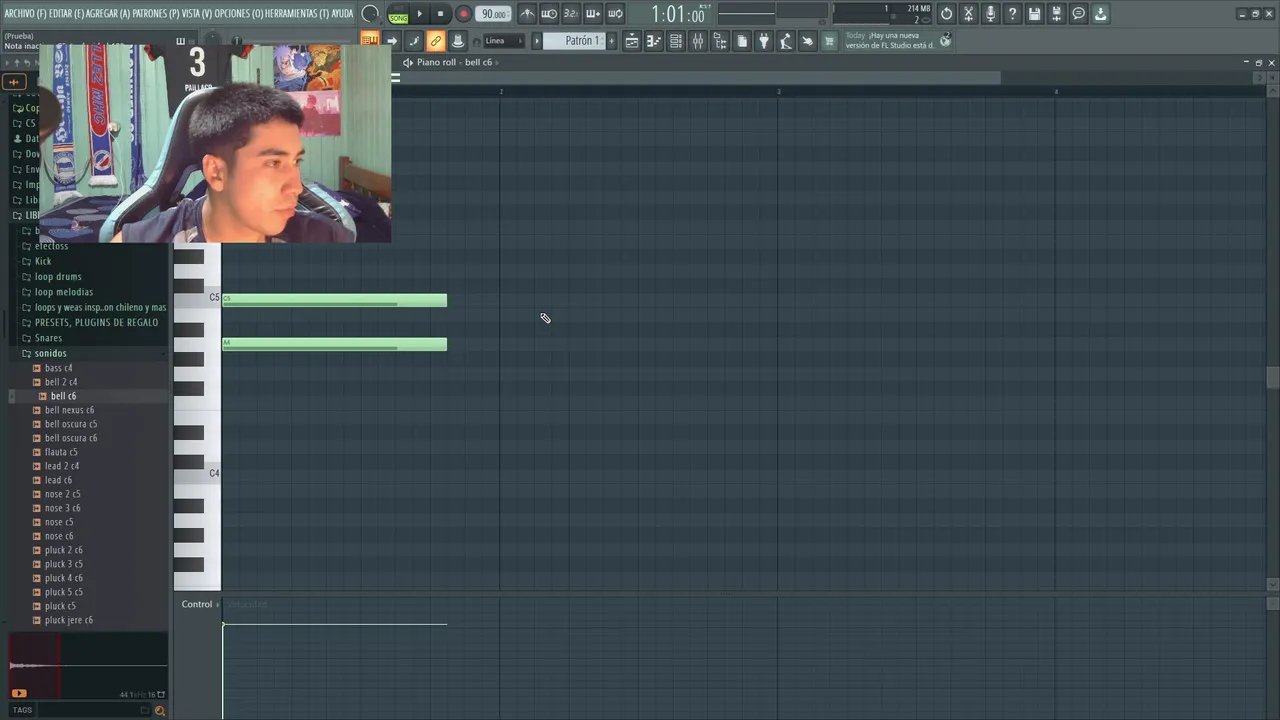Select the 'bell c6' sample

point(63,396)
